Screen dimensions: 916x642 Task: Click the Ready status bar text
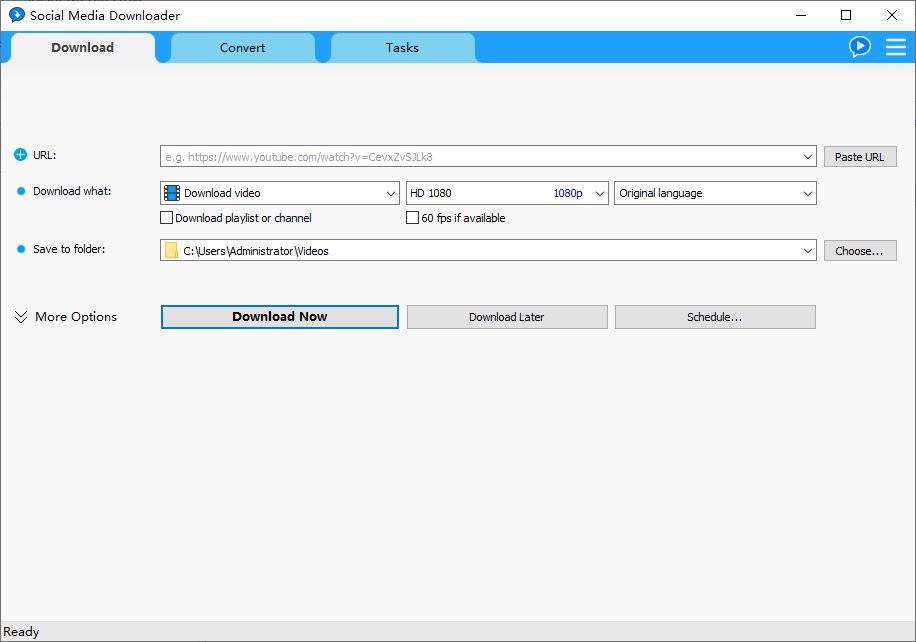coord(21,631)
